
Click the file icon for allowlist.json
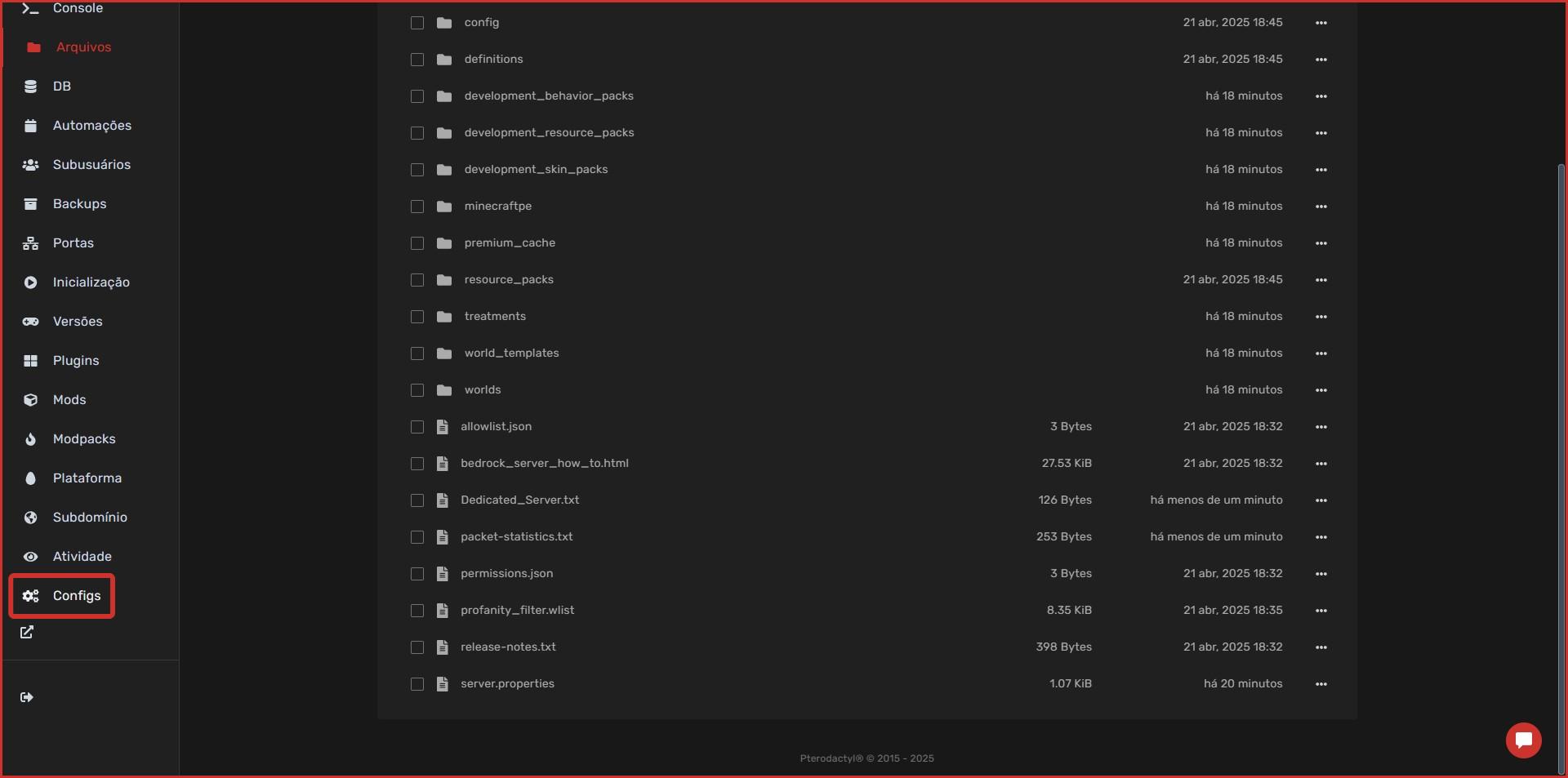pos(443,427)
